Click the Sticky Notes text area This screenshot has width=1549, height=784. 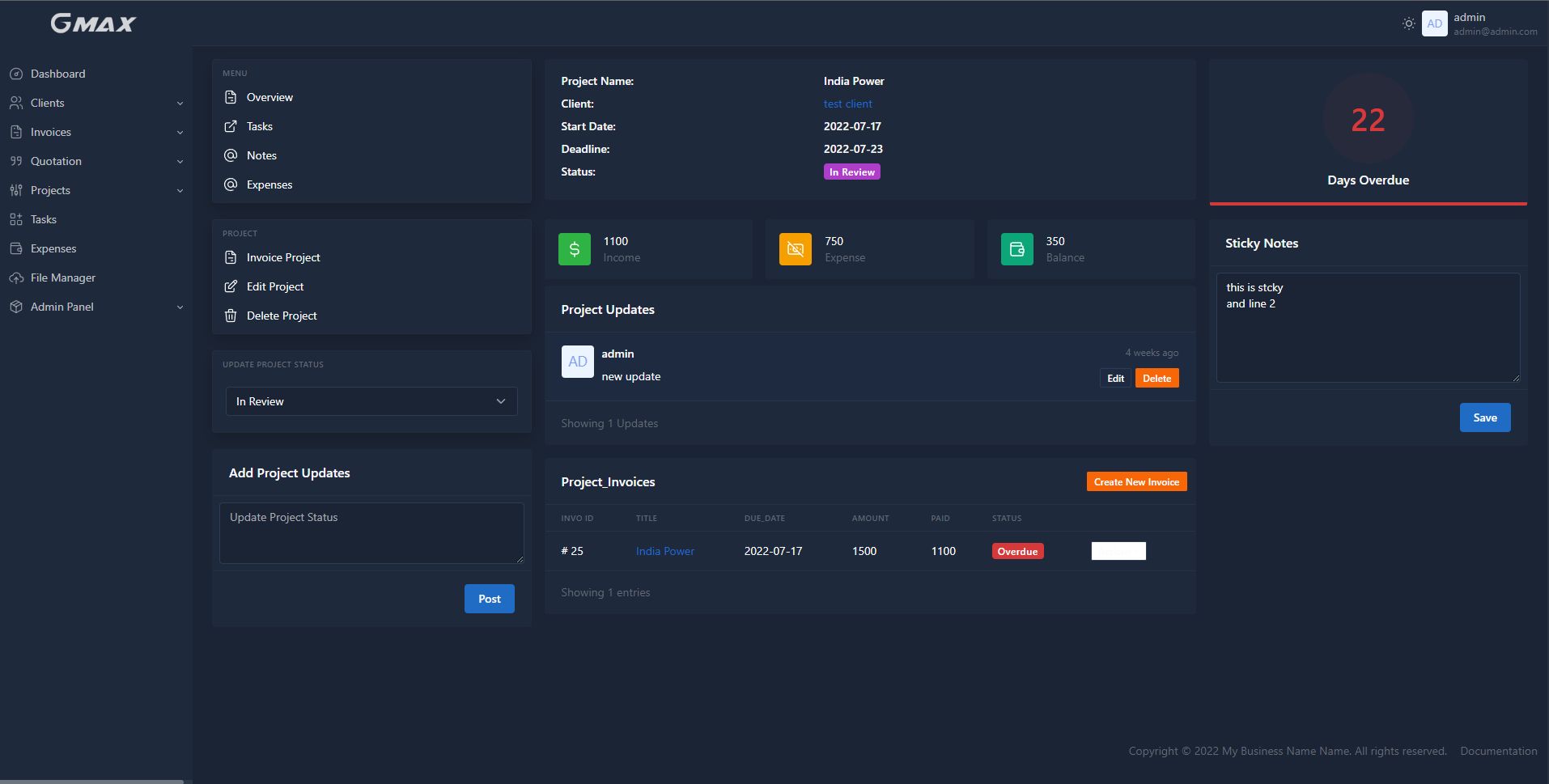click(x=1368, y=328)
